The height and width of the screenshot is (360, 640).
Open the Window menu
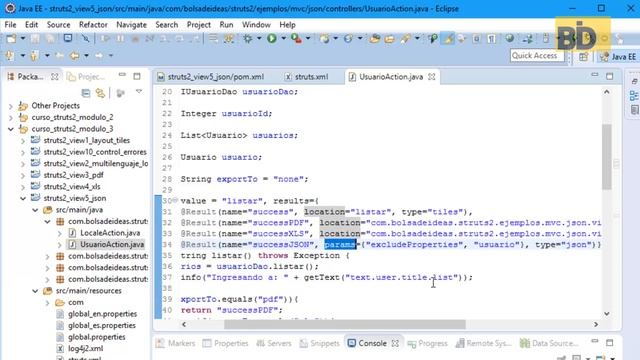tap(256, 25)
